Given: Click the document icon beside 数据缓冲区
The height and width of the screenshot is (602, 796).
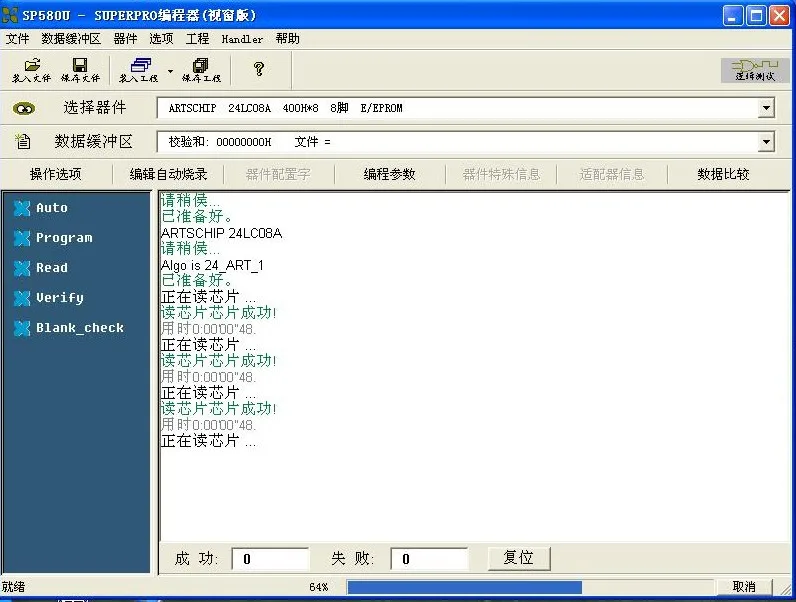Looking at the screenshot, I should [23, 141].
